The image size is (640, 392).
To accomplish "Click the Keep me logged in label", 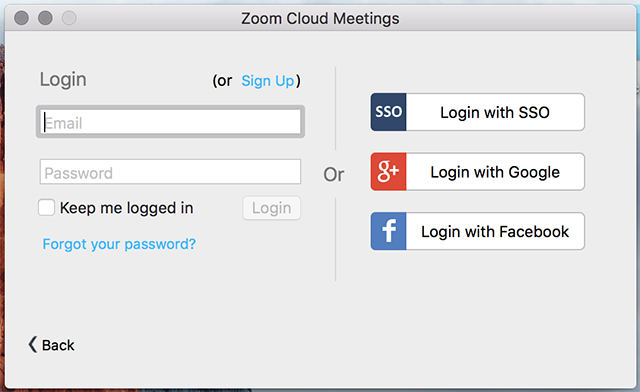I will (x=127, y=208).
